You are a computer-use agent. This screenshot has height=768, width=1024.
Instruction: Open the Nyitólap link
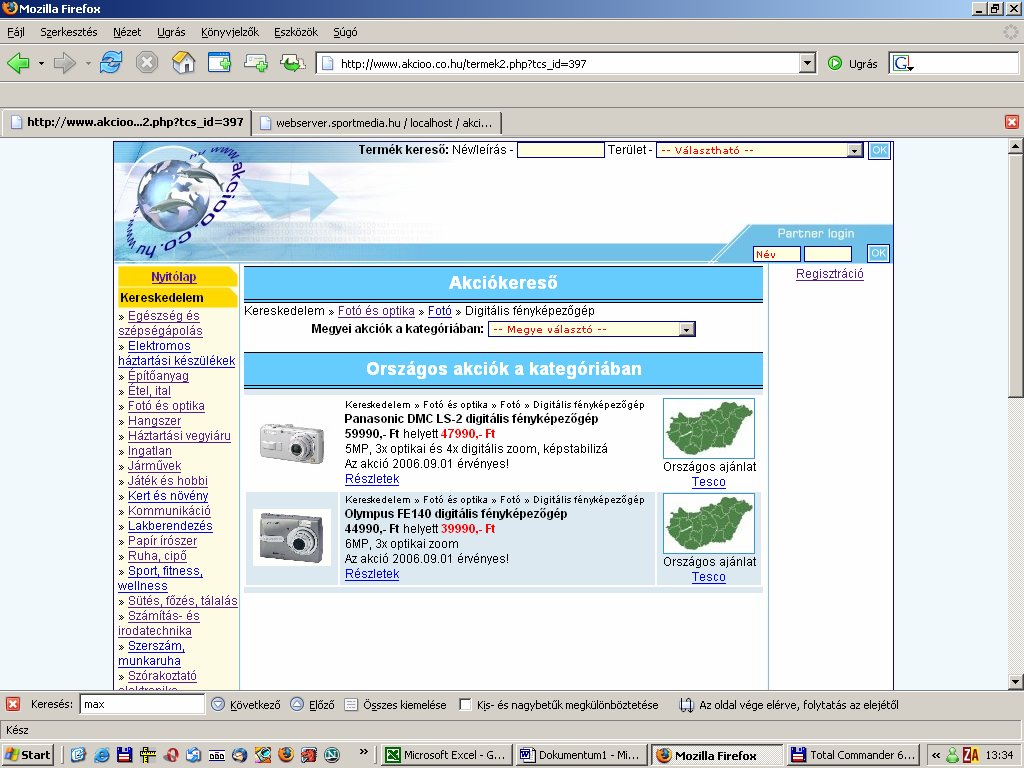(174, 277)
